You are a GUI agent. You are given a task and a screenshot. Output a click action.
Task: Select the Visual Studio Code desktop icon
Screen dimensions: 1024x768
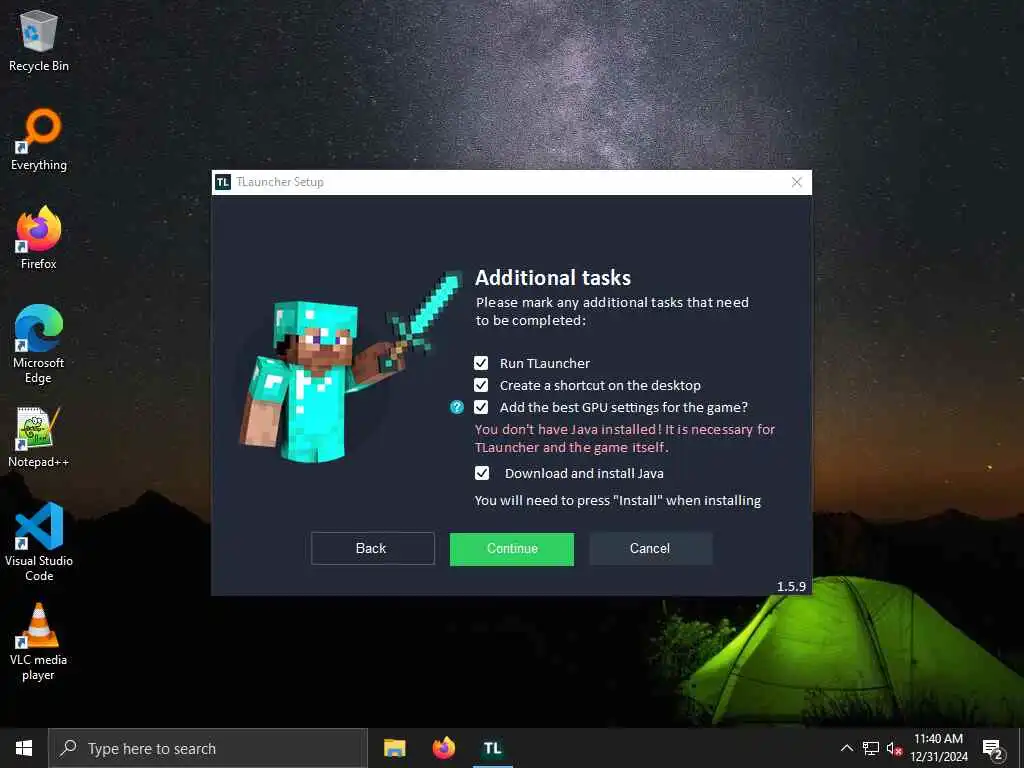39,542
